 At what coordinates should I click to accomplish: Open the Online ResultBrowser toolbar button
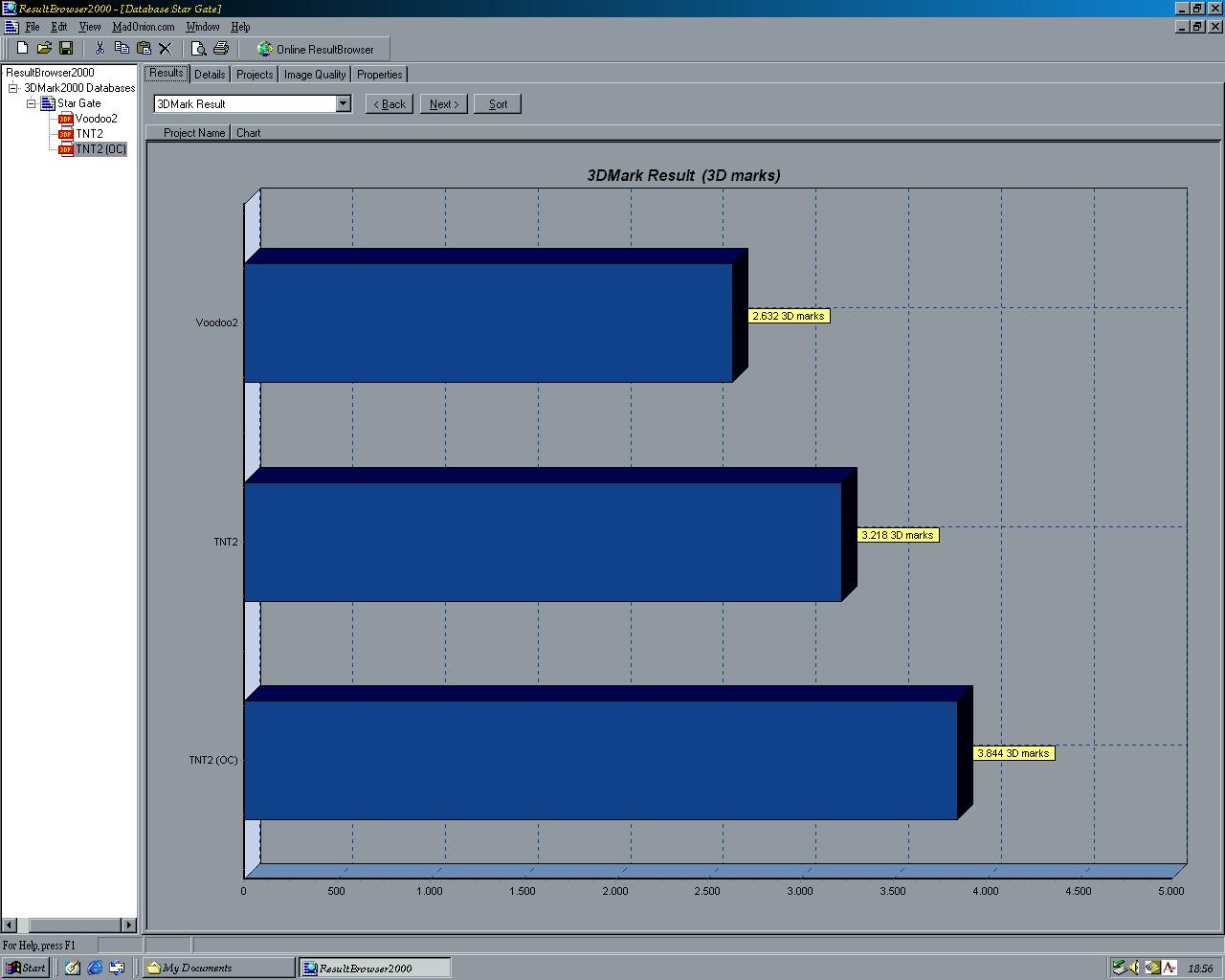316,49
